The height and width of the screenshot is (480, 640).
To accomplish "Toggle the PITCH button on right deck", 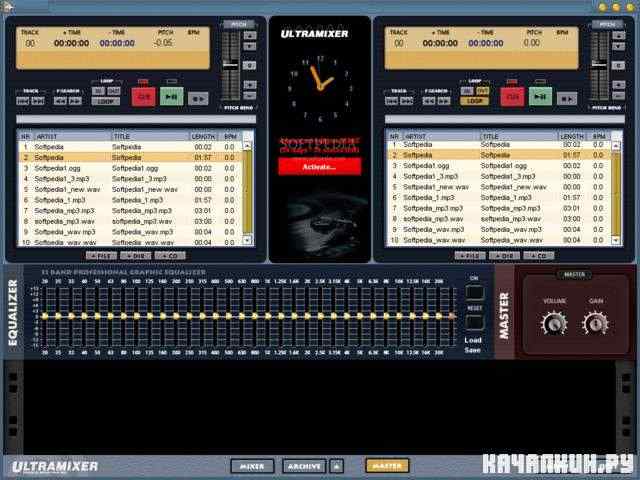I will (x=607, y=24).
